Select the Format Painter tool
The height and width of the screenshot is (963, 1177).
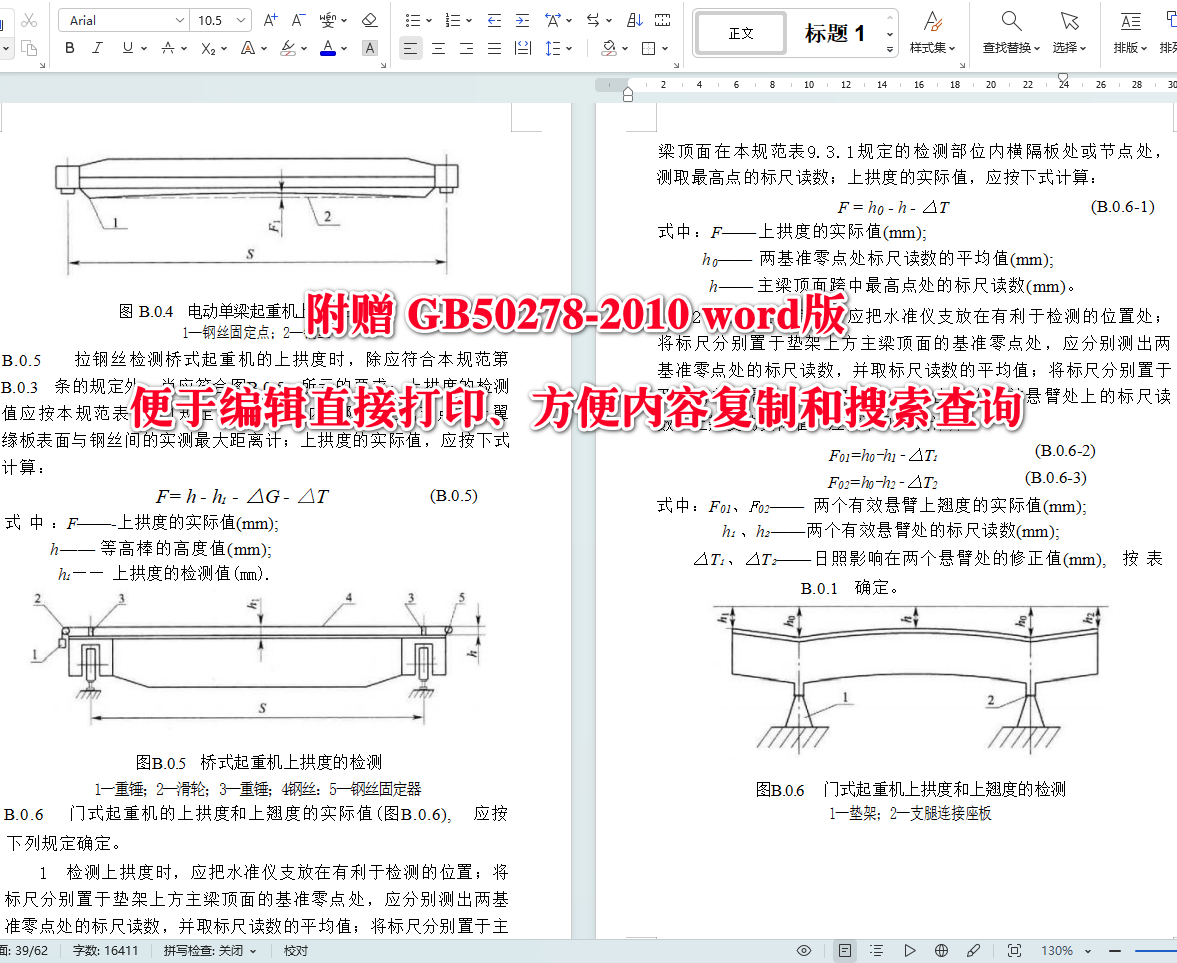click(8, 47)
